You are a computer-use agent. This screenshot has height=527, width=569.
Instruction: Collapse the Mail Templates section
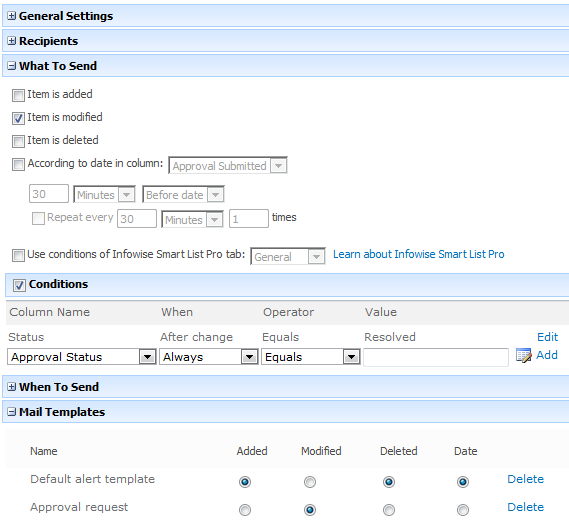point(12,412)
